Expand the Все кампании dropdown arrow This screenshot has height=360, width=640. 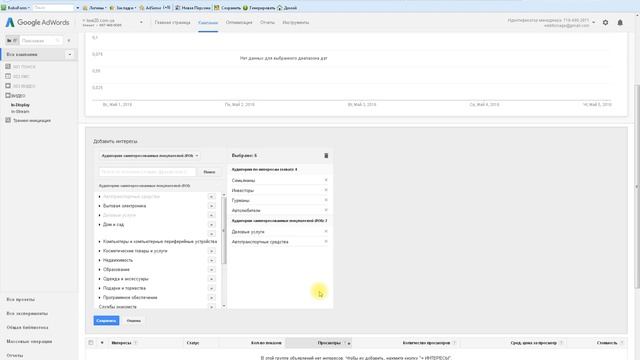point(70,54)
